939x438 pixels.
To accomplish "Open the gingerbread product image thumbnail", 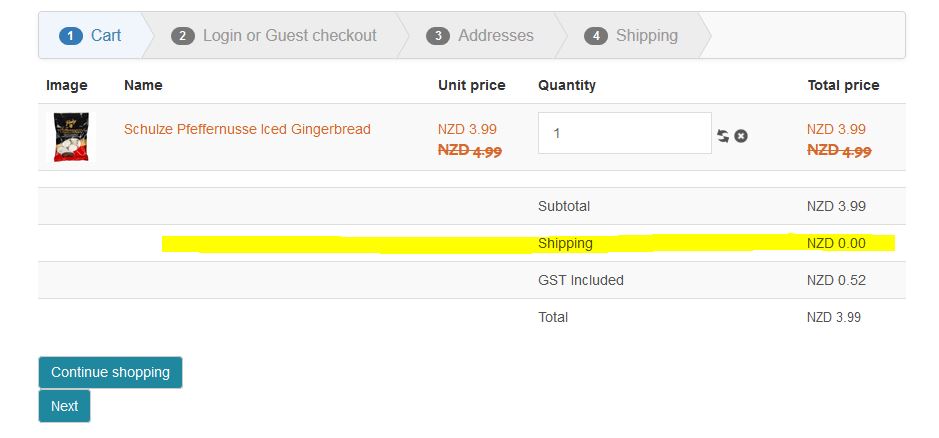I will coord(72,137).
